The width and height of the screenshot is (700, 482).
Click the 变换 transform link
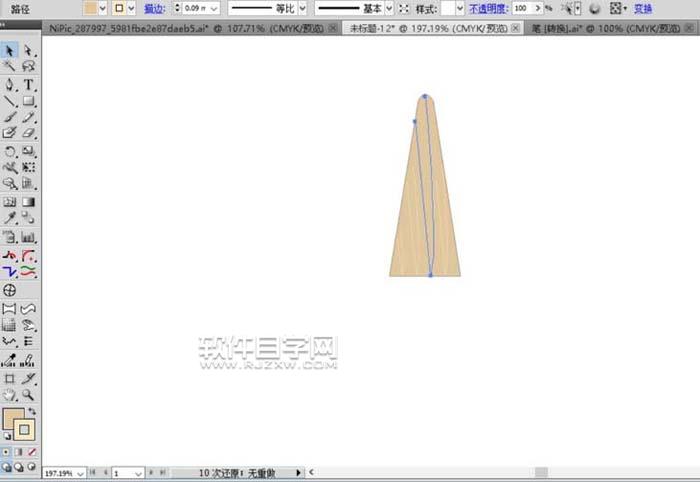point(643,8)
